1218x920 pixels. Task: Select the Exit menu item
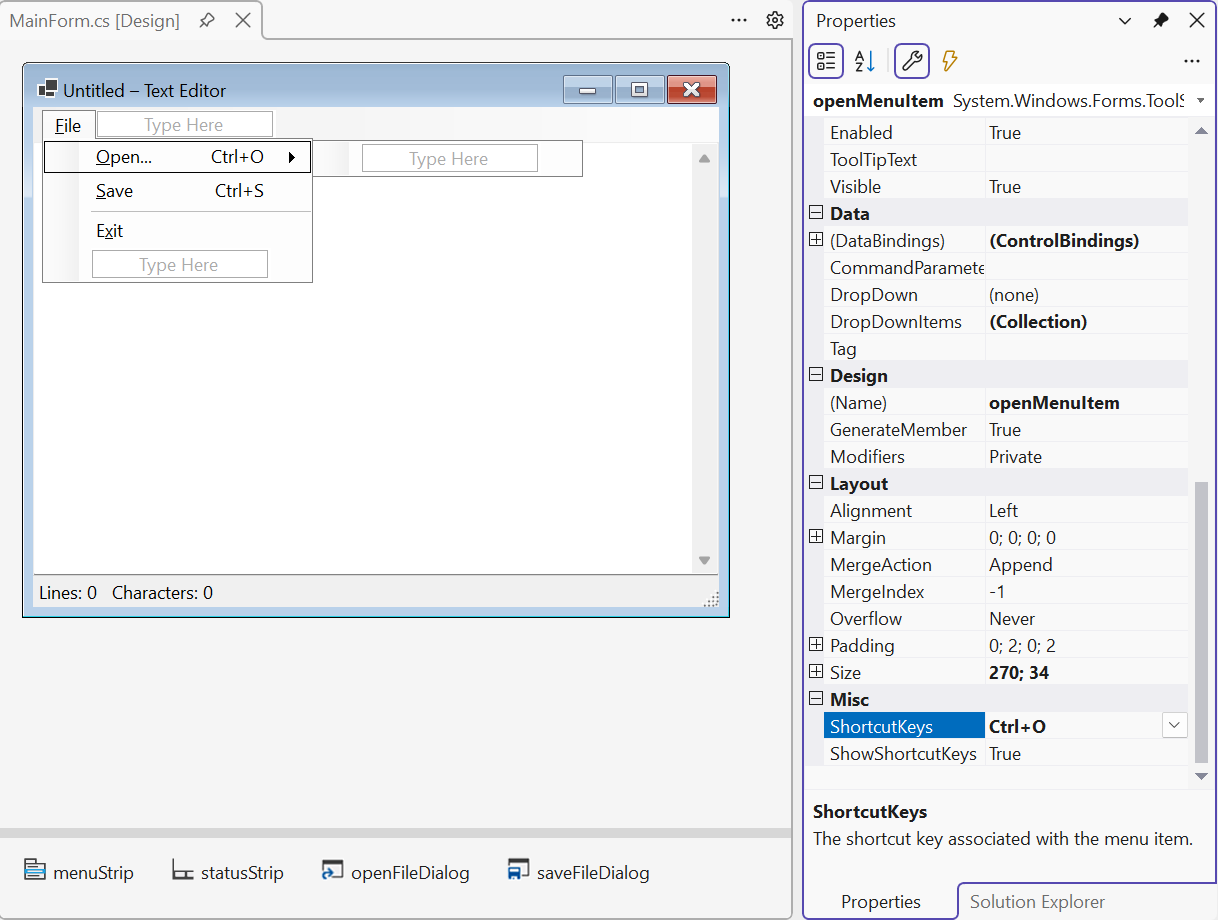(178, 231)
